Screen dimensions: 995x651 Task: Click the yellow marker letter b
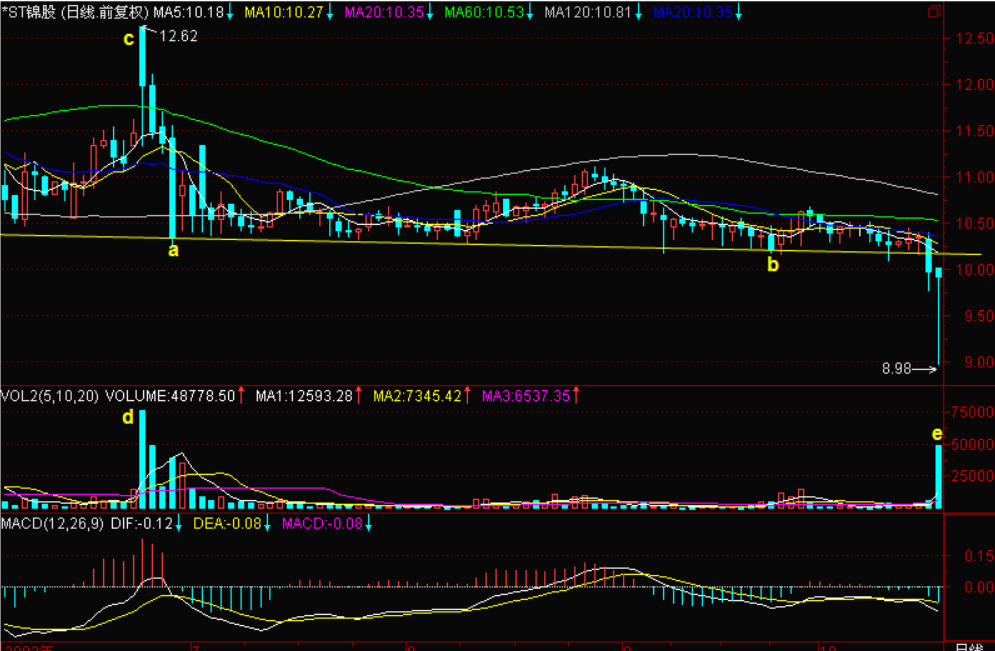point(771,265)
